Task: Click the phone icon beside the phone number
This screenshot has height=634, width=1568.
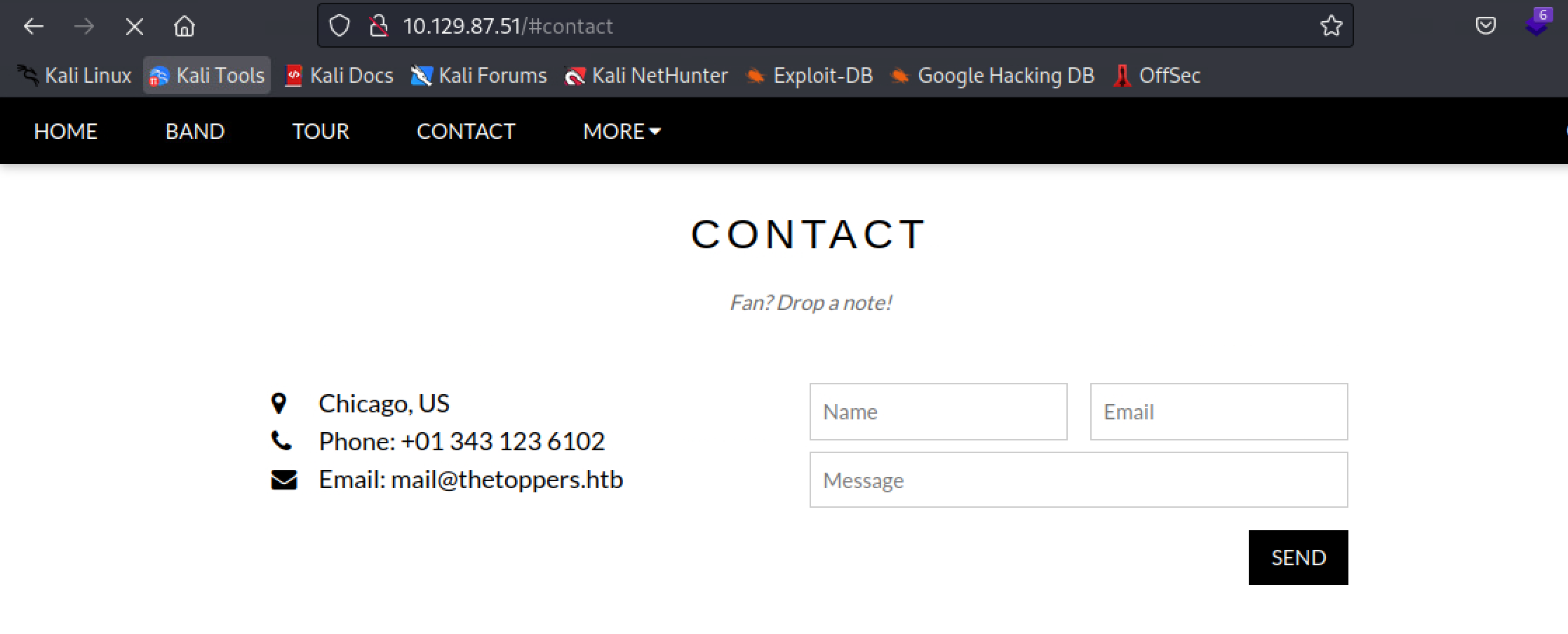Action: (281, 441)
